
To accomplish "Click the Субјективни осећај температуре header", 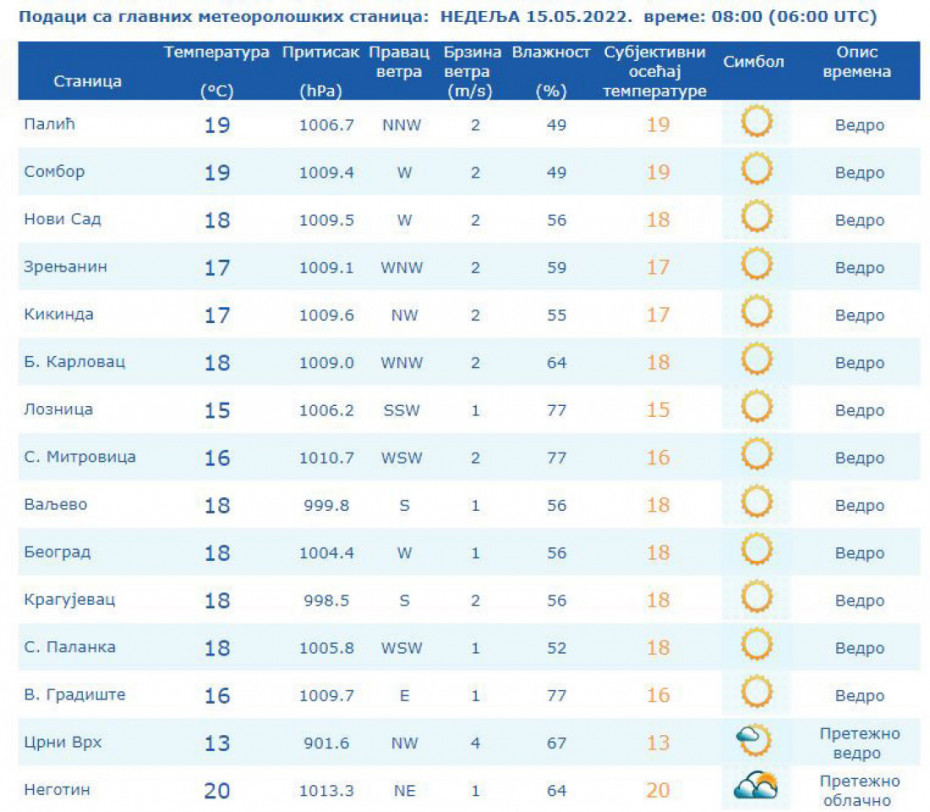I will [x=655, y=71].
